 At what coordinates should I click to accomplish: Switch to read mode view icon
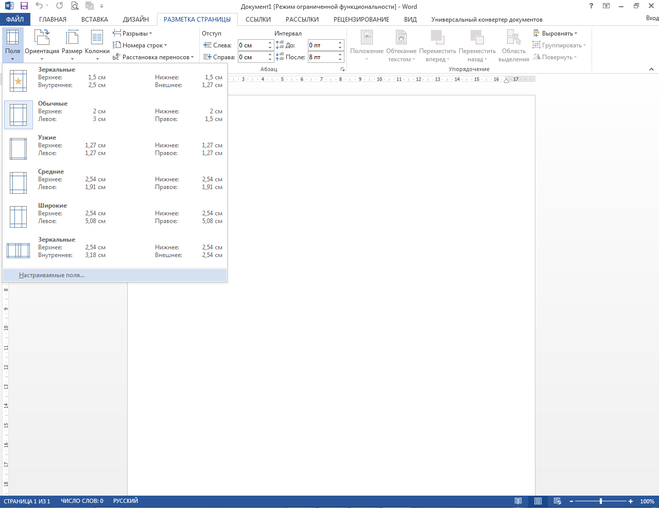pyautogui.click(x=518, y=501)
